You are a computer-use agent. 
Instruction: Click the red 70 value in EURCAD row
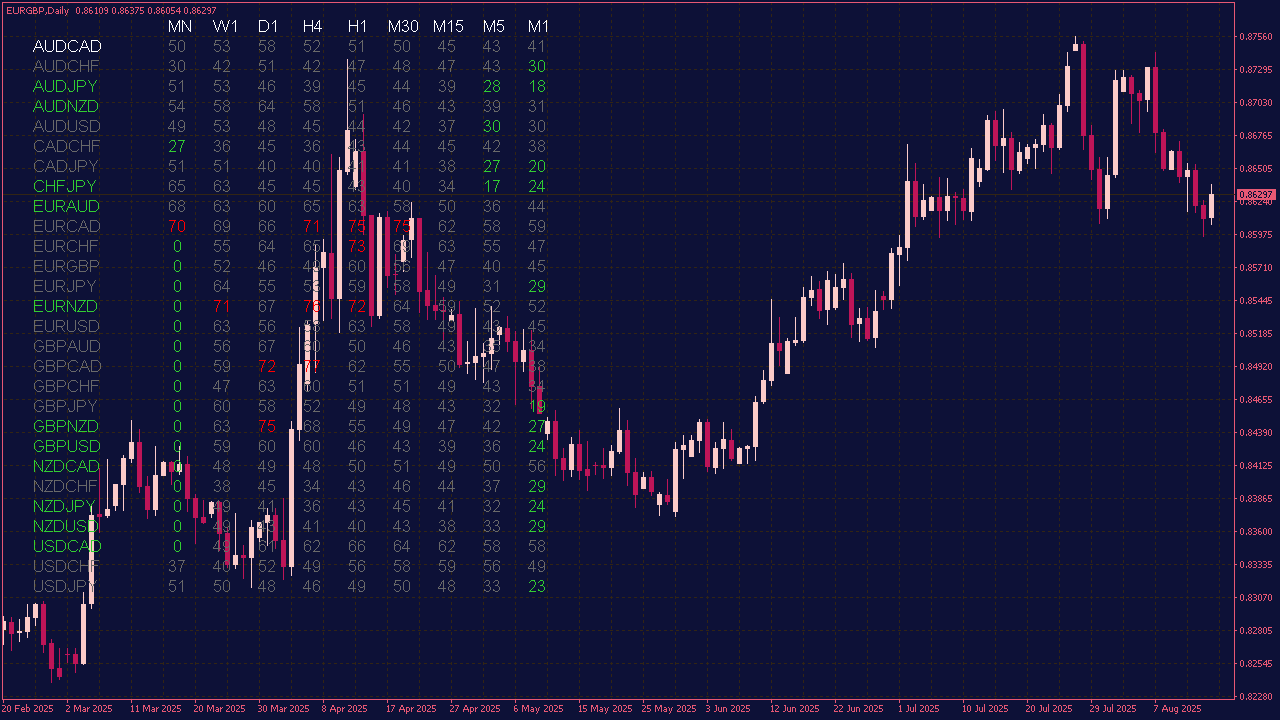177,226
